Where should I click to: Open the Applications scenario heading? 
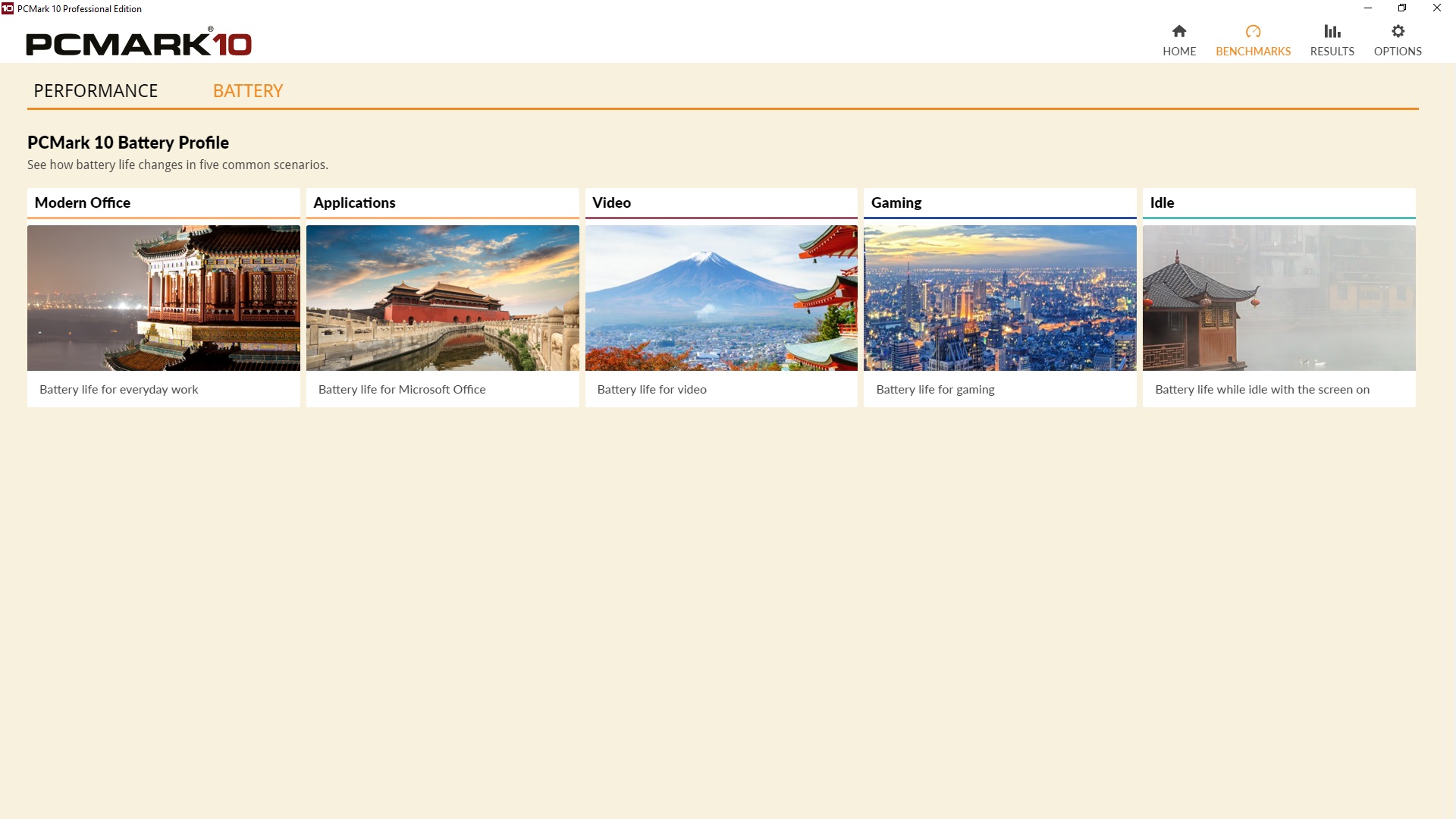pyautogui.click(x=354, y=202)
